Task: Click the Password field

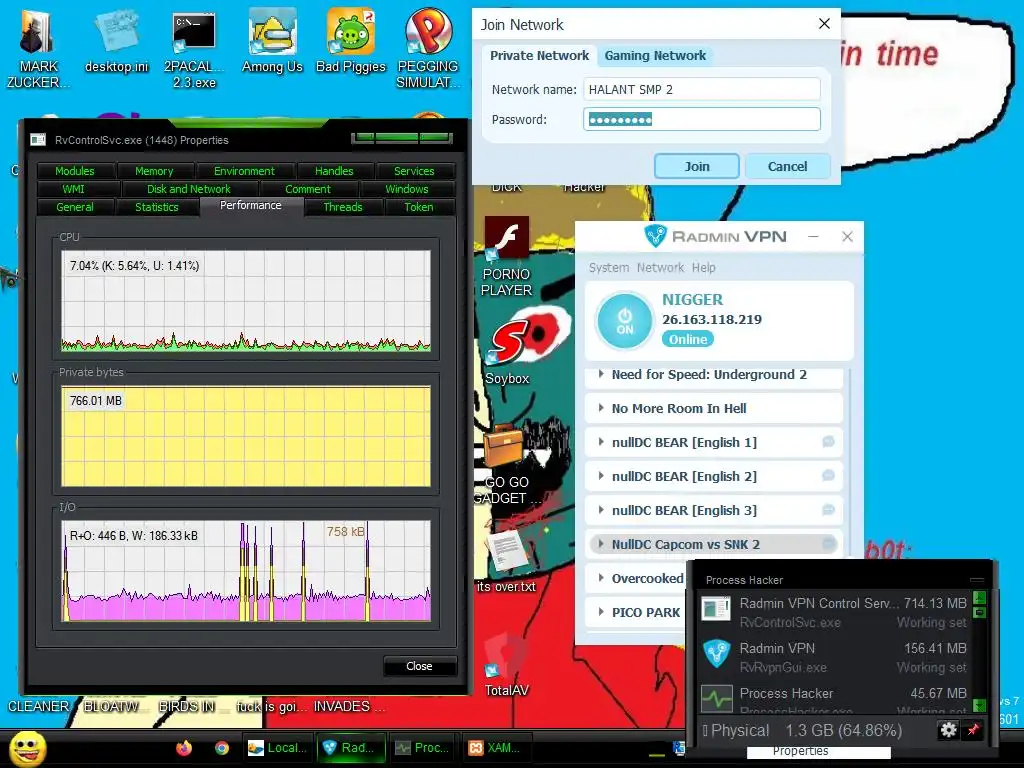Action: point(701,119)
